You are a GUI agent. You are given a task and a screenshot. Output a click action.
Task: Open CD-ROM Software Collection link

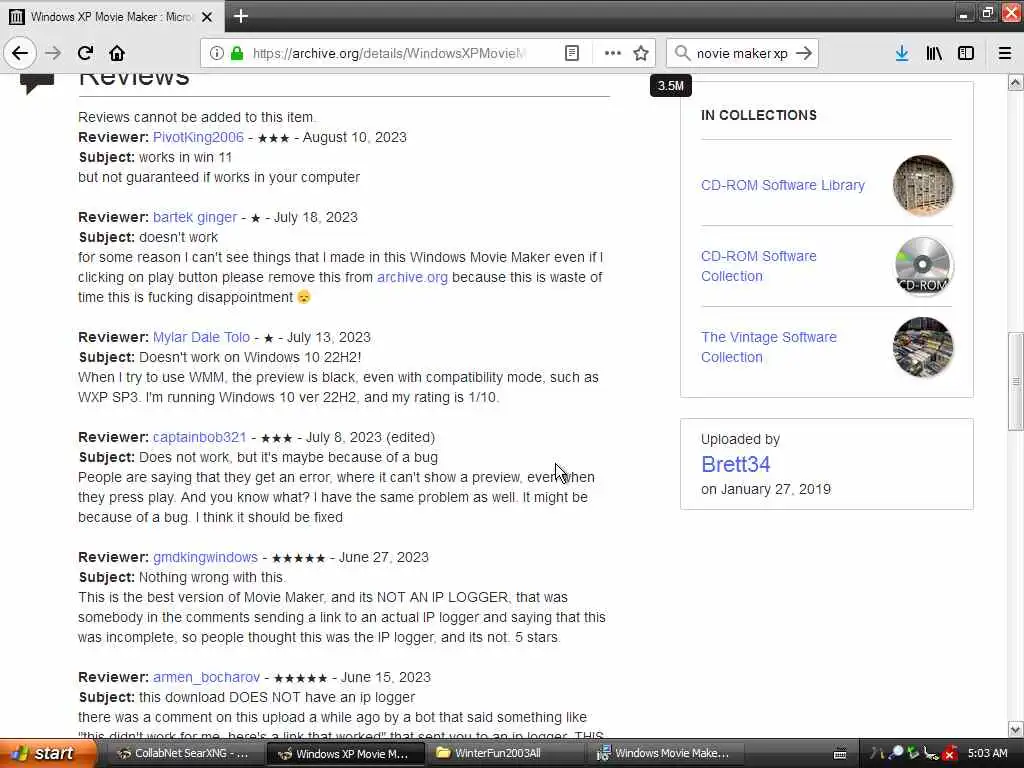tap(758, 266)
